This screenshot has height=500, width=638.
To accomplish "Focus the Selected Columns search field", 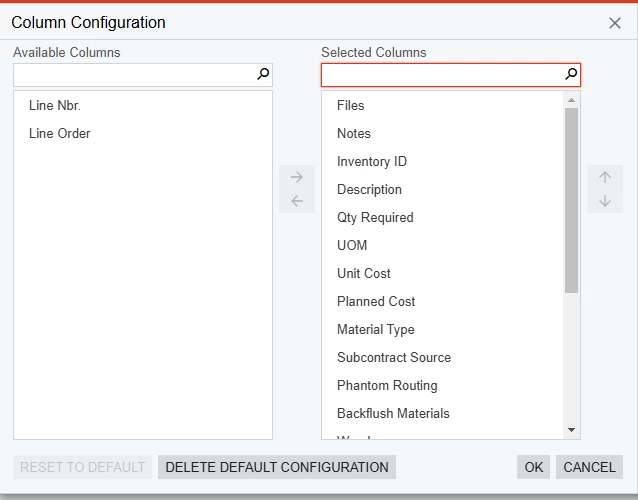I will tap(442, 74).
